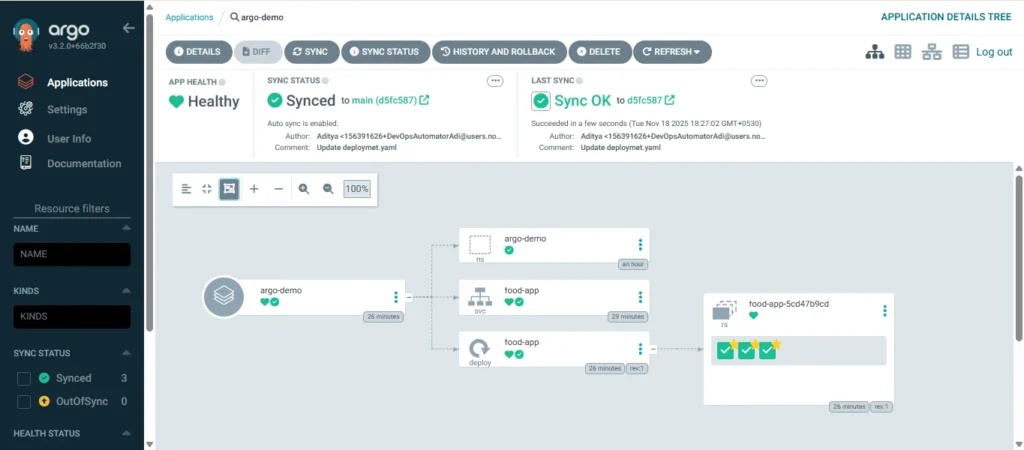Open the food-app svc node's three-dot menu
1024x450 pixels.
pos(640,297)
